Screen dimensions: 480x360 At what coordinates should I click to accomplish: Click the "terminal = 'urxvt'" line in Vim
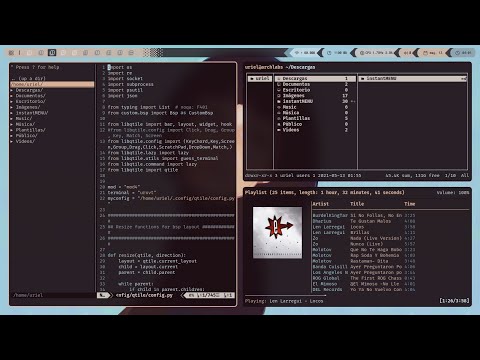coord(132,192)
